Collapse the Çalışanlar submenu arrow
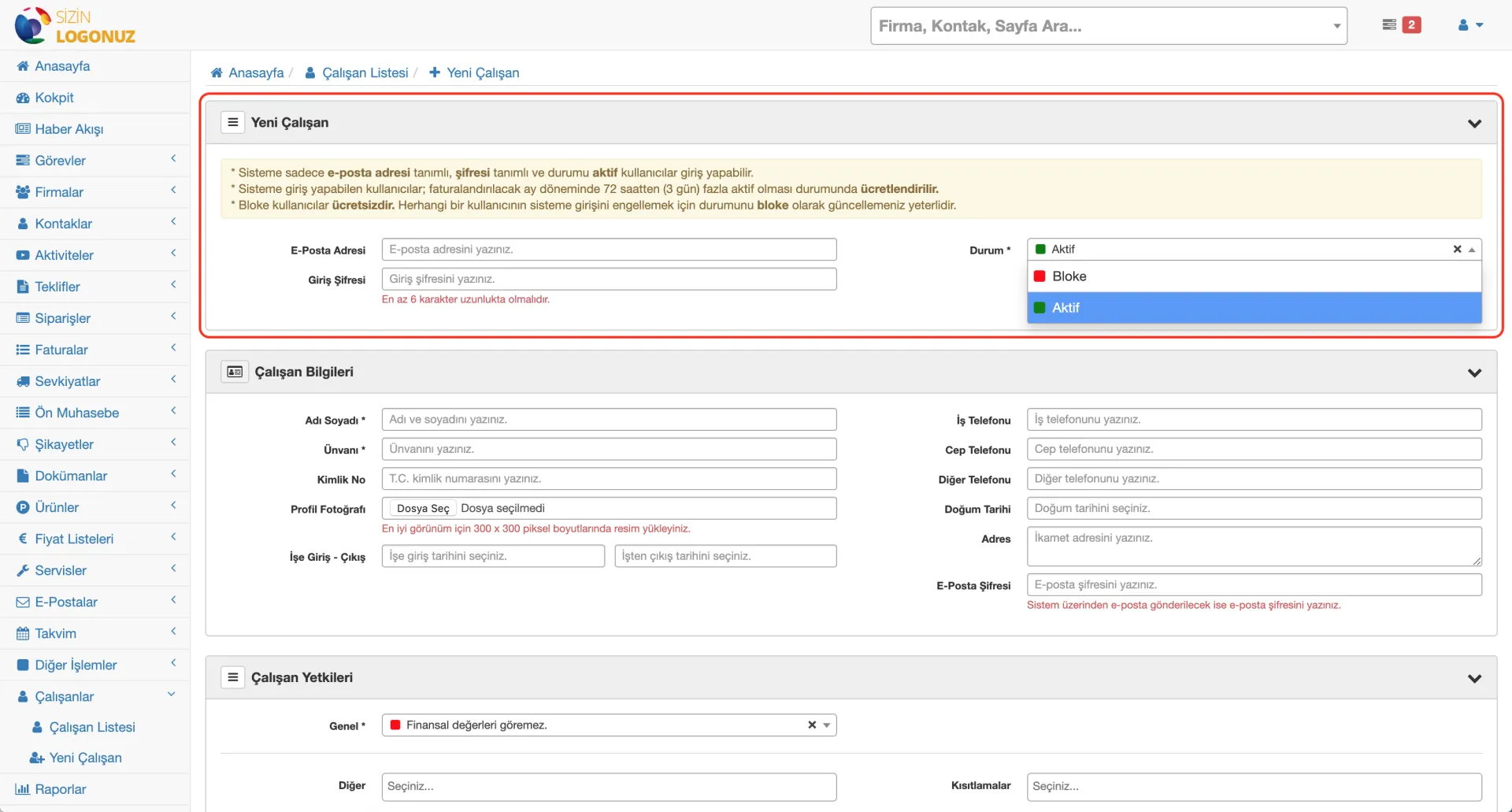 point(172,695)
